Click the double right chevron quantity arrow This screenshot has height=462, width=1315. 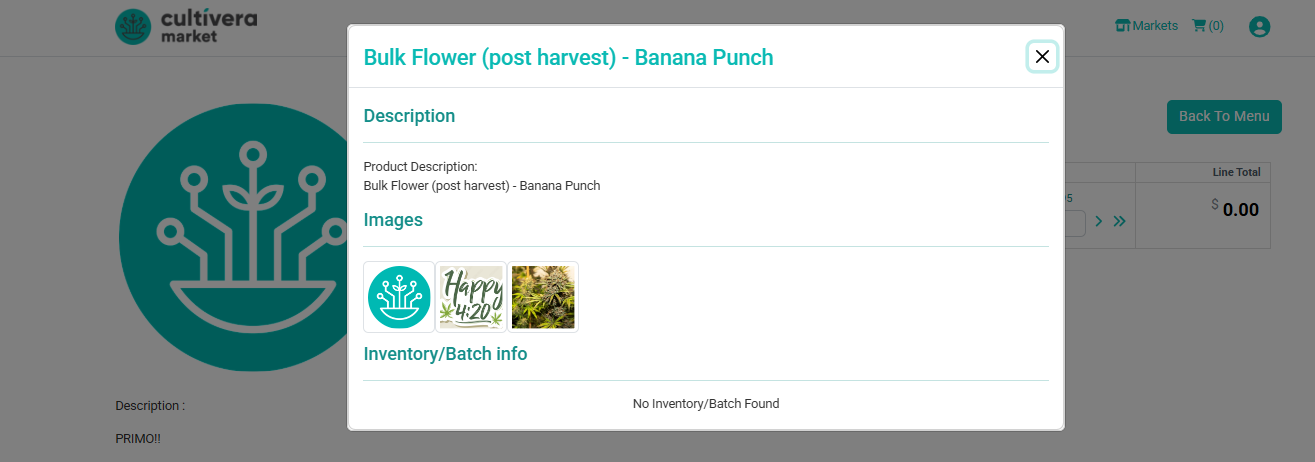(x=1119, y=221)
